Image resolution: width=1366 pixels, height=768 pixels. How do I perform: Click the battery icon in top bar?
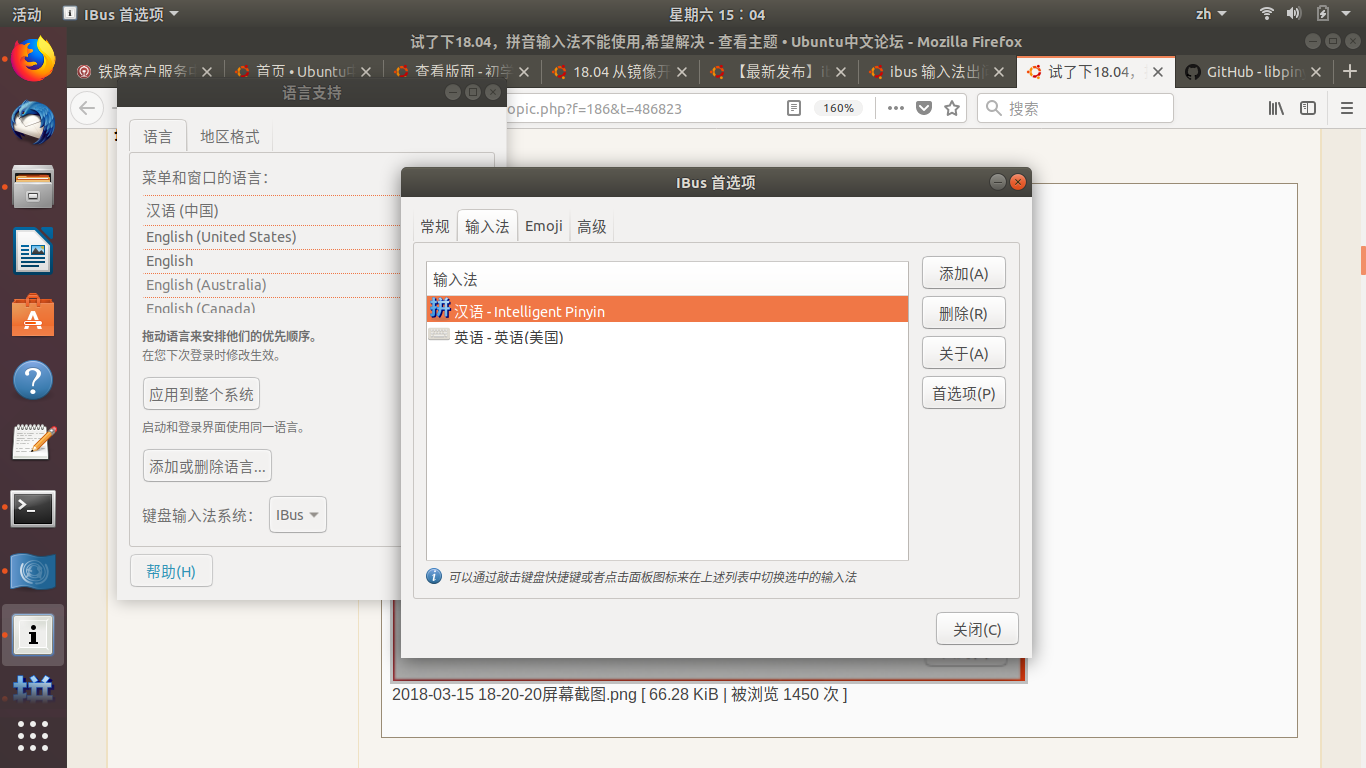tap(1323, 14)
